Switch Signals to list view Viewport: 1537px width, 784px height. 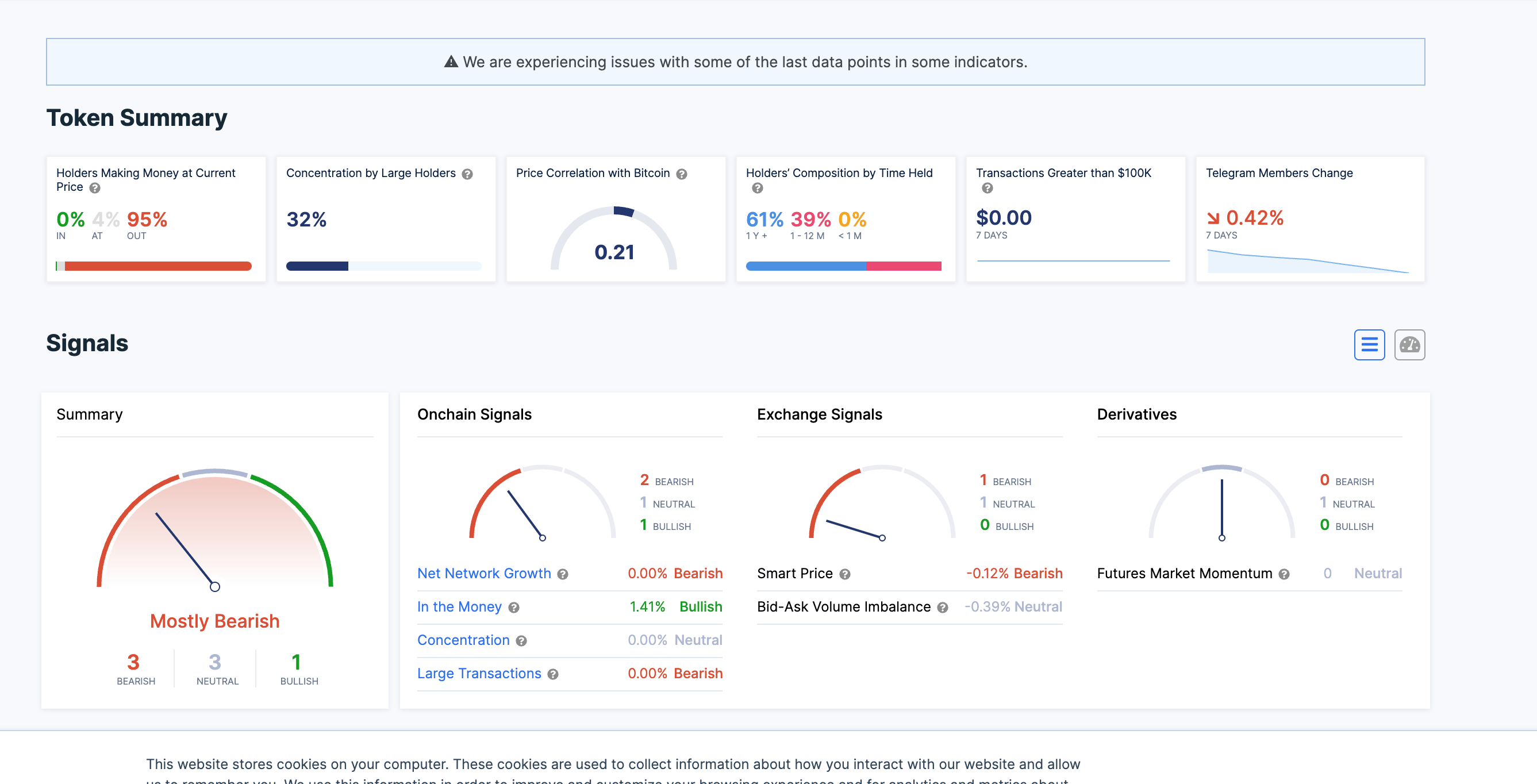1369,344
